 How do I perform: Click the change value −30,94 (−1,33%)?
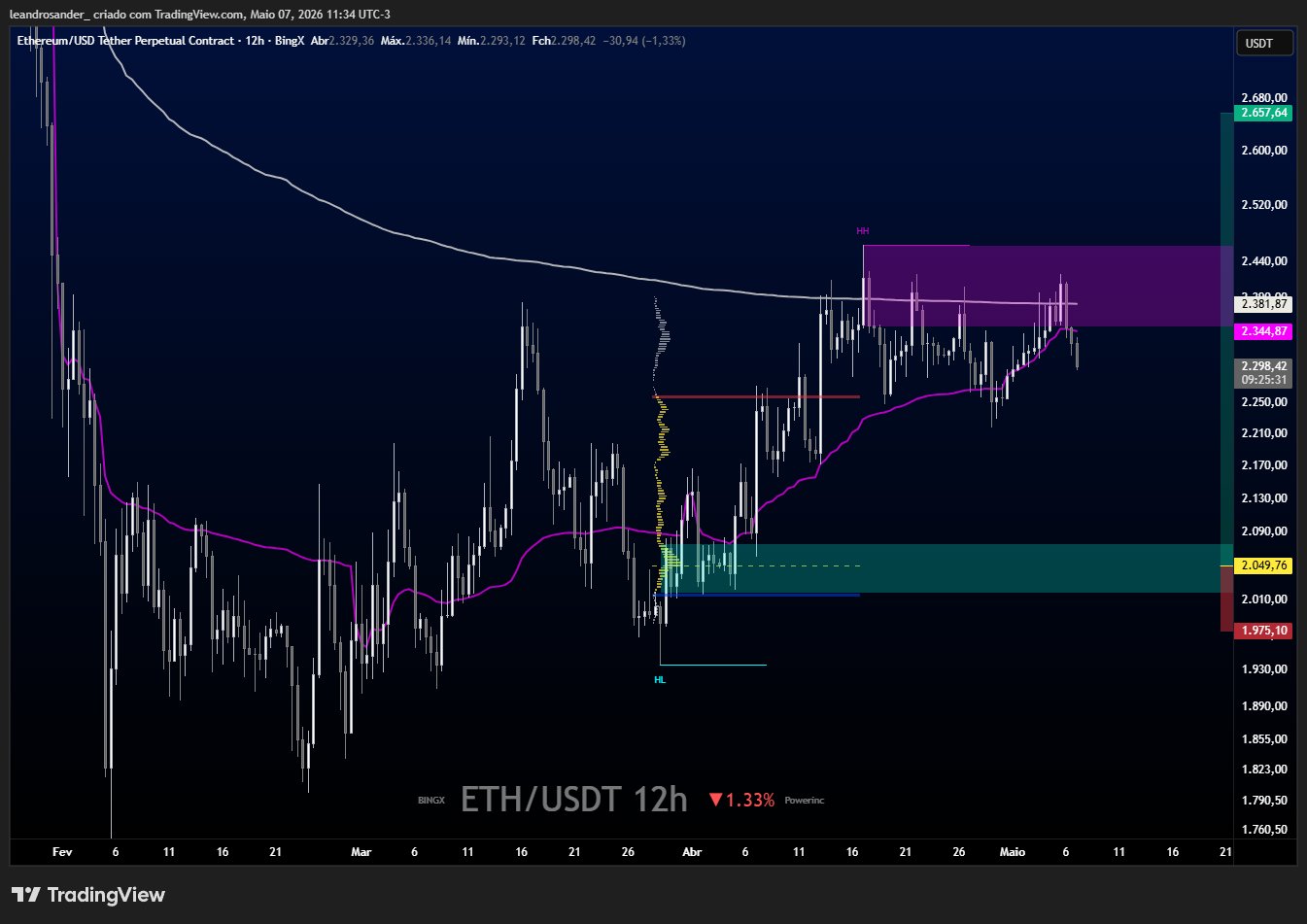tap(644, 41)
